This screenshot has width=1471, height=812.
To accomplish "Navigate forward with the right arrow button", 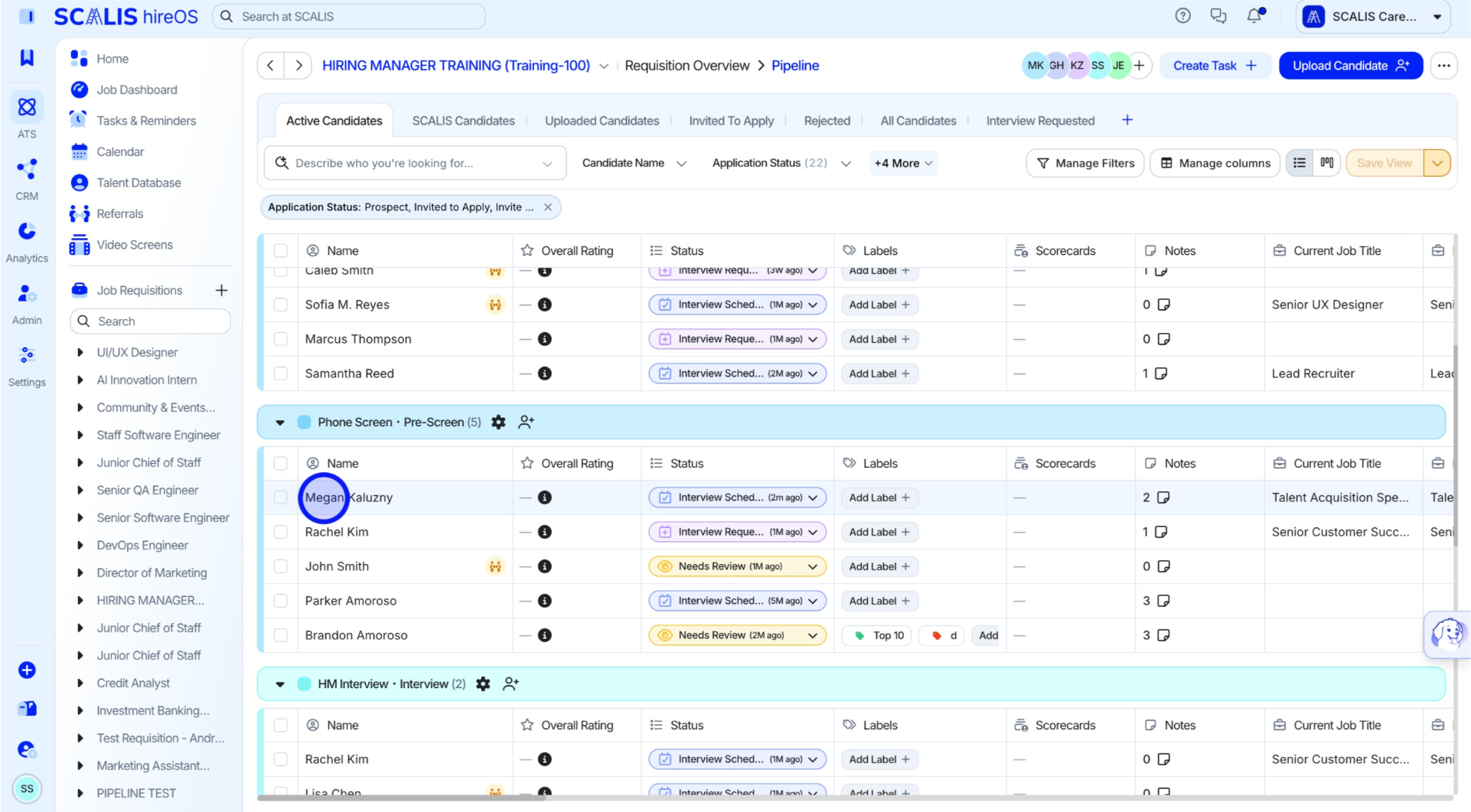I will (298, 66).
